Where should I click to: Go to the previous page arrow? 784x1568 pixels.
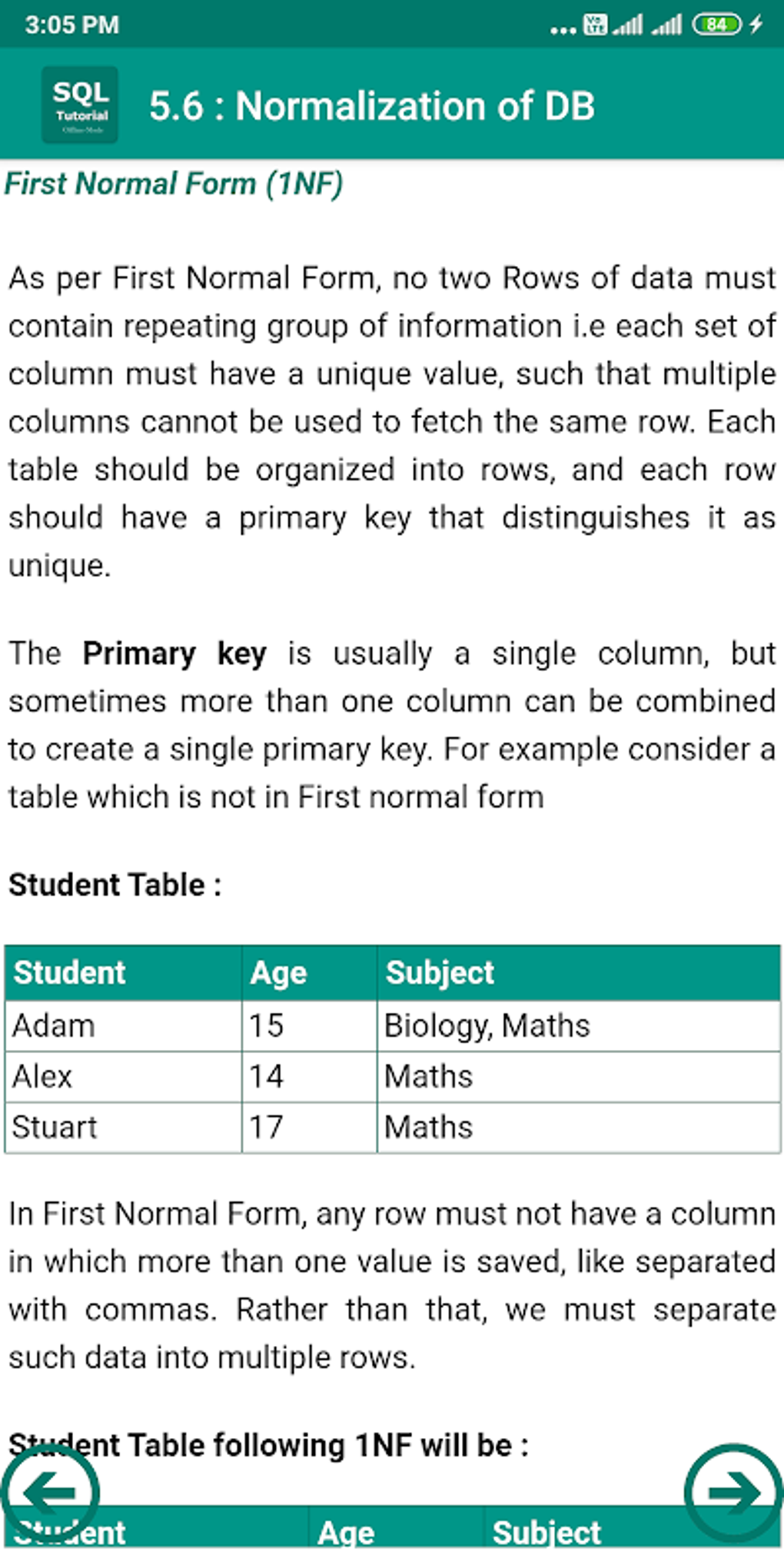coord(51,1493)
